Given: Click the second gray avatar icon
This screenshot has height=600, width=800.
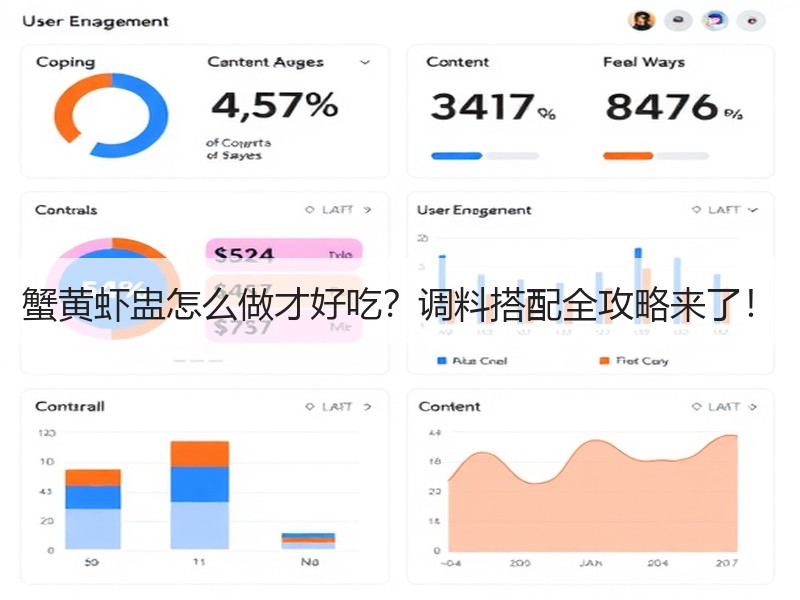Looking at the screenshot, I should tap(678, 21).
